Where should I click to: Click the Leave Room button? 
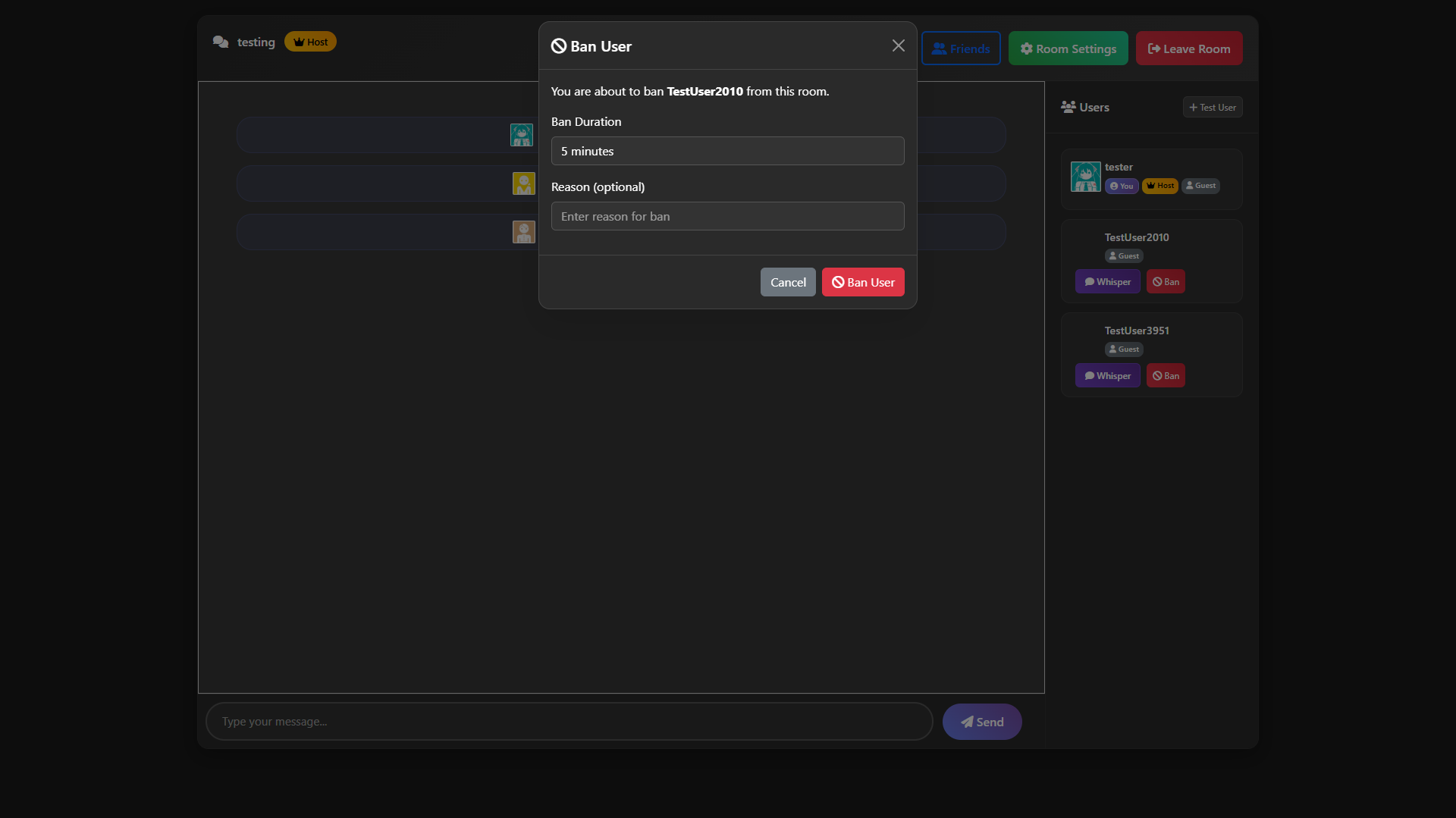click(x=1189, y=49)
